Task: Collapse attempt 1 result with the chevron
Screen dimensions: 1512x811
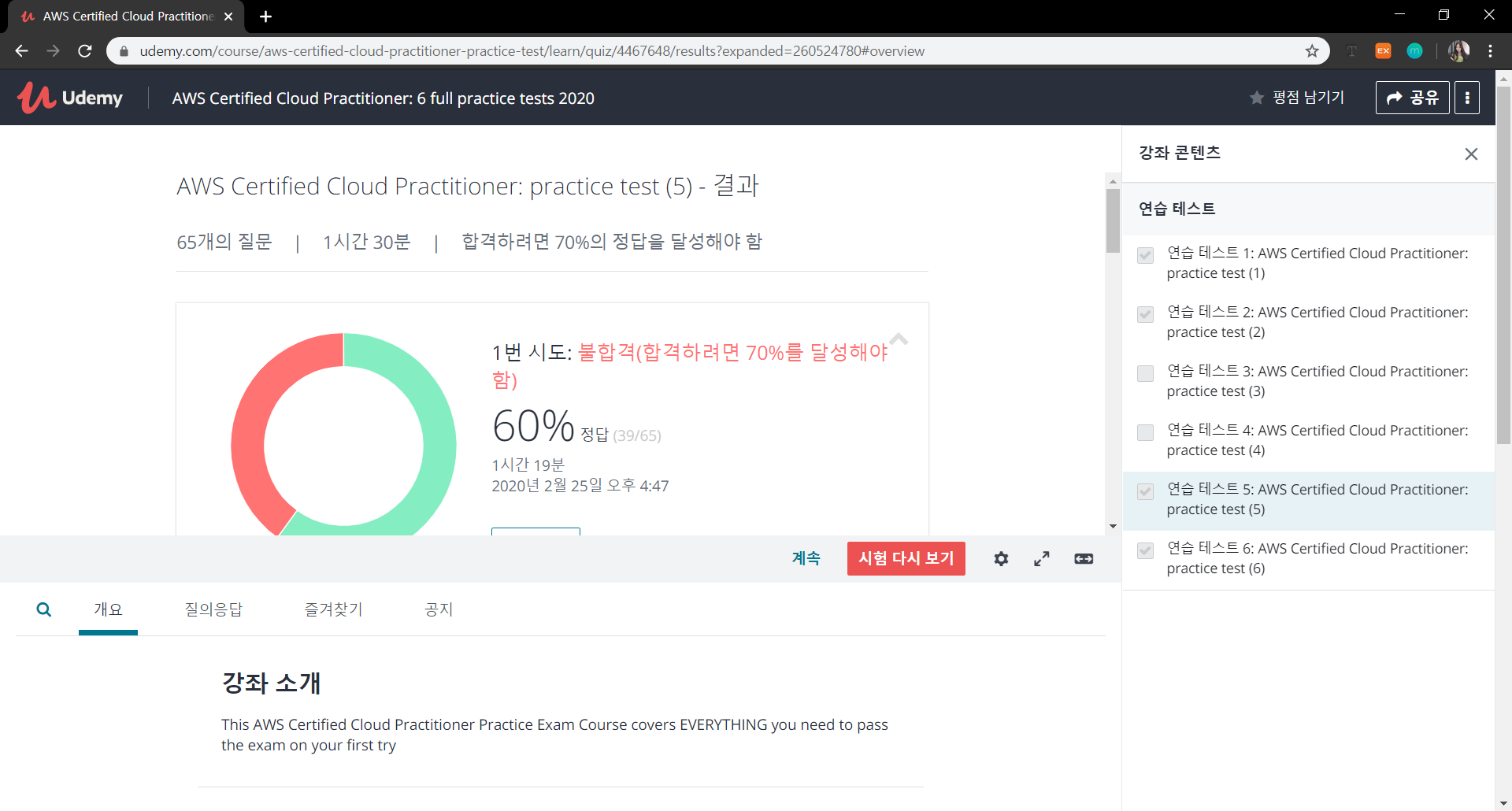Action: (x=899, y=339)
